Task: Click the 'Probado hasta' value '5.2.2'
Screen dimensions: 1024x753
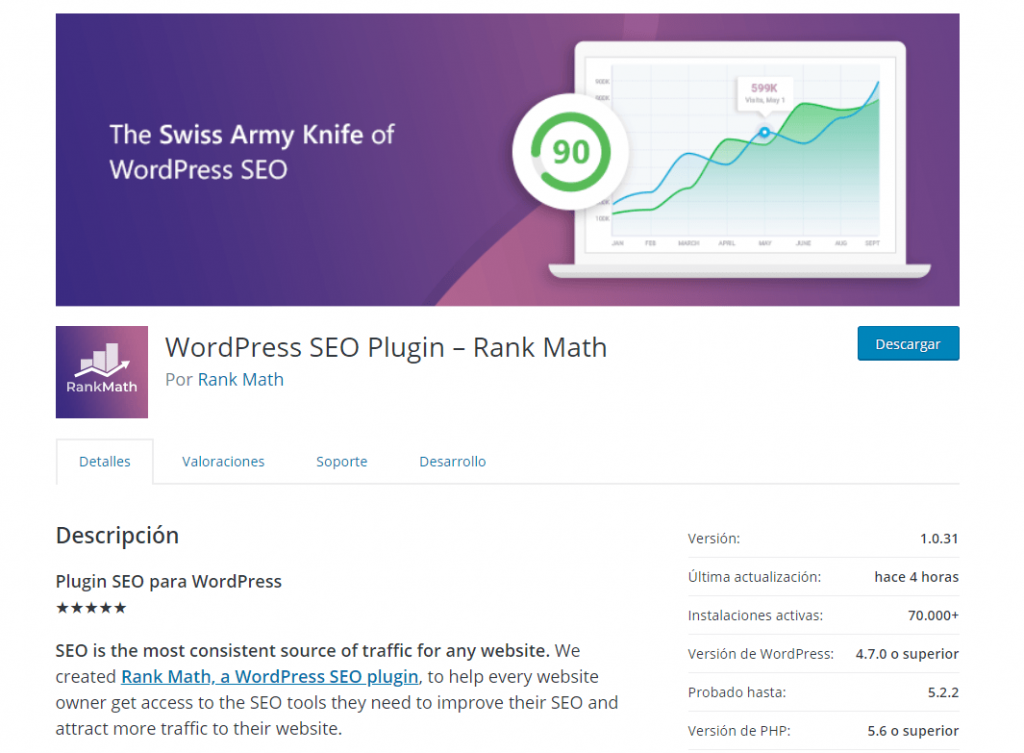Action: point(943,692)
